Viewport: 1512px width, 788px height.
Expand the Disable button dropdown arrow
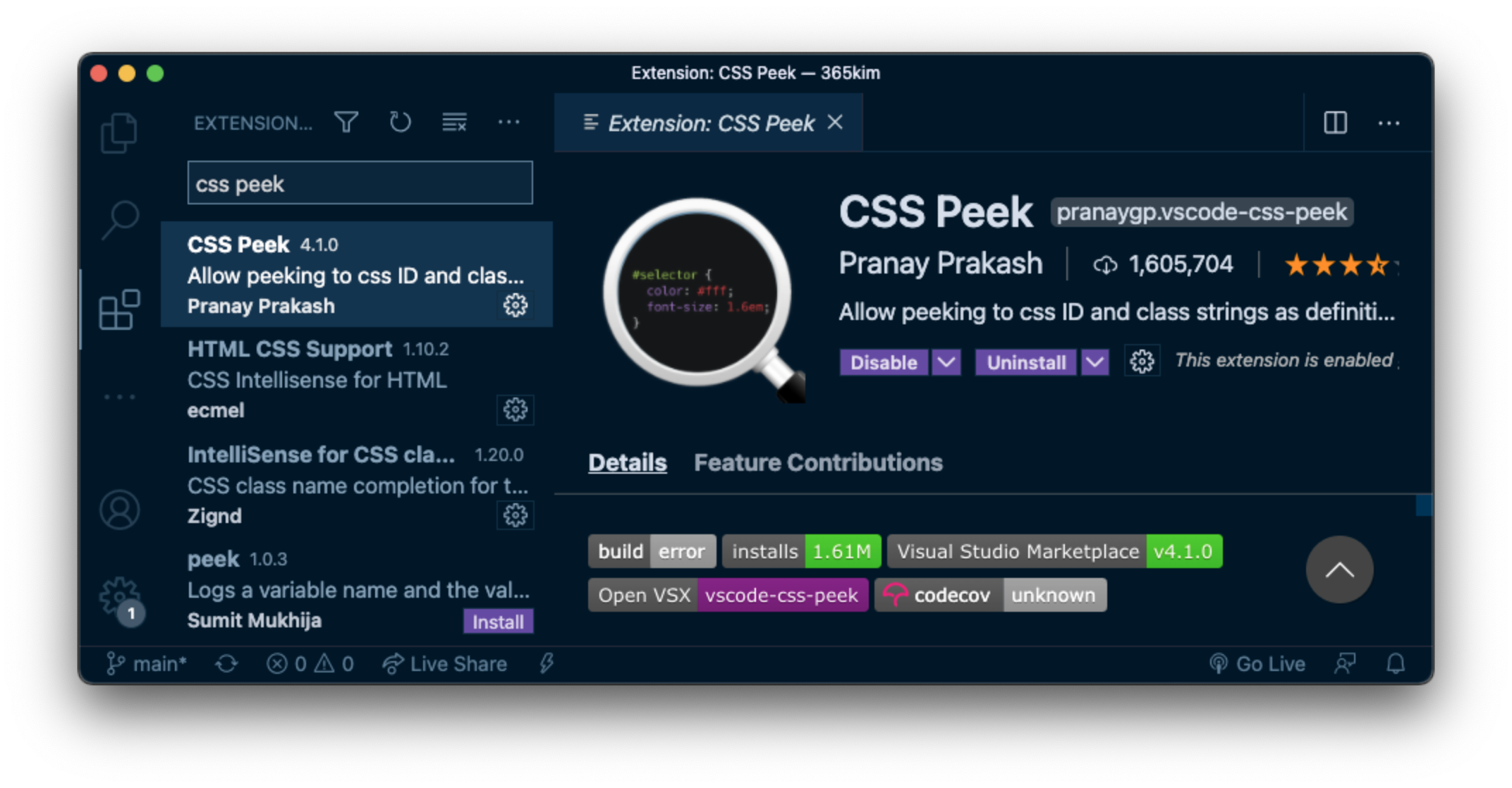pyautogui.click(x=946, y=362)
